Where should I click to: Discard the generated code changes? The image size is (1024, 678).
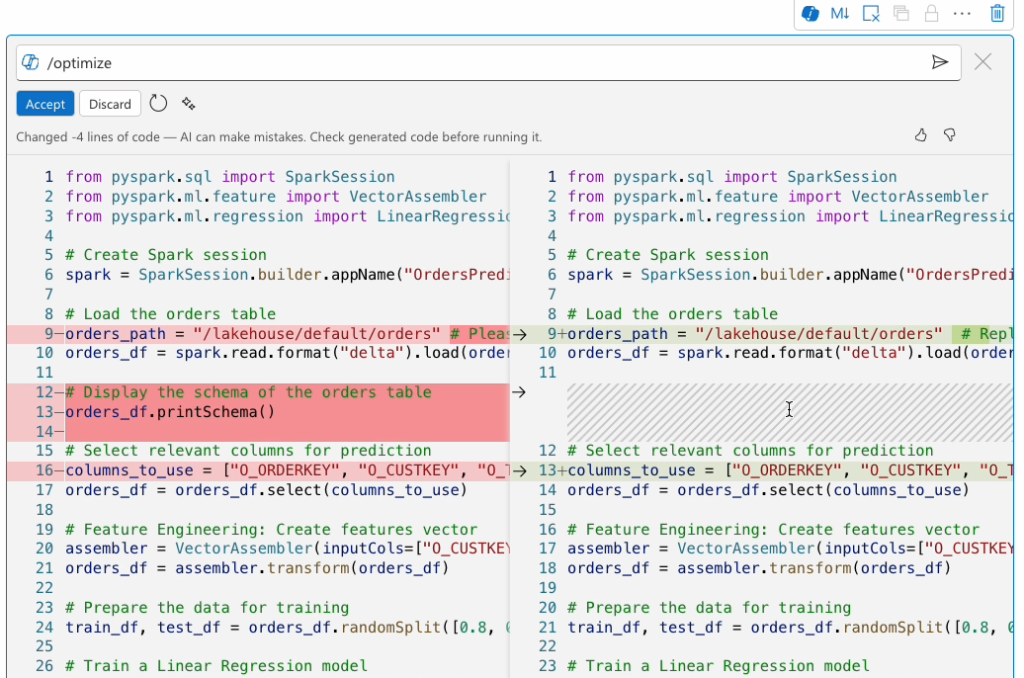[x=110, y=103]
